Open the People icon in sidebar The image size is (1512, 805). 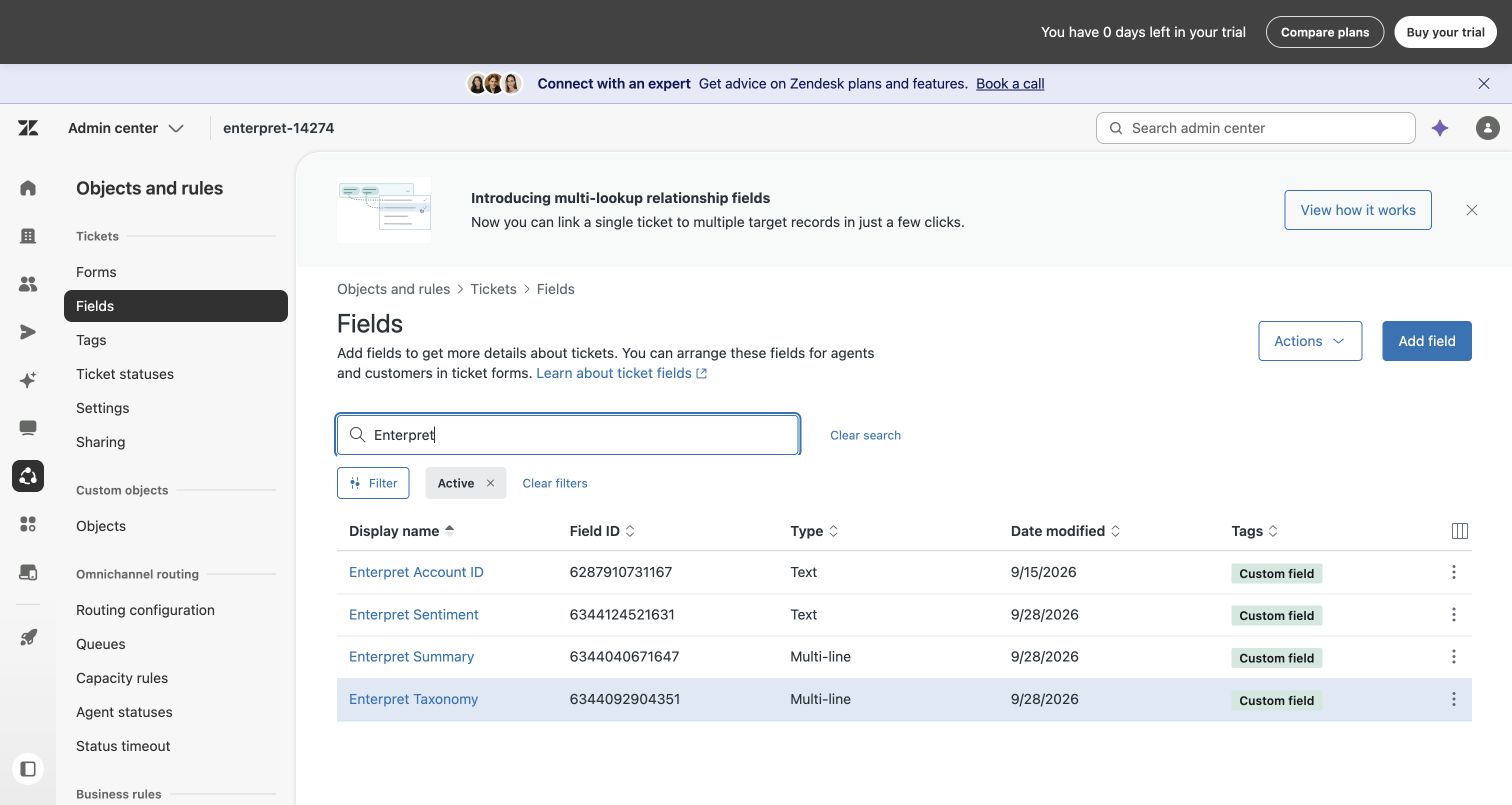click(28, 284)
